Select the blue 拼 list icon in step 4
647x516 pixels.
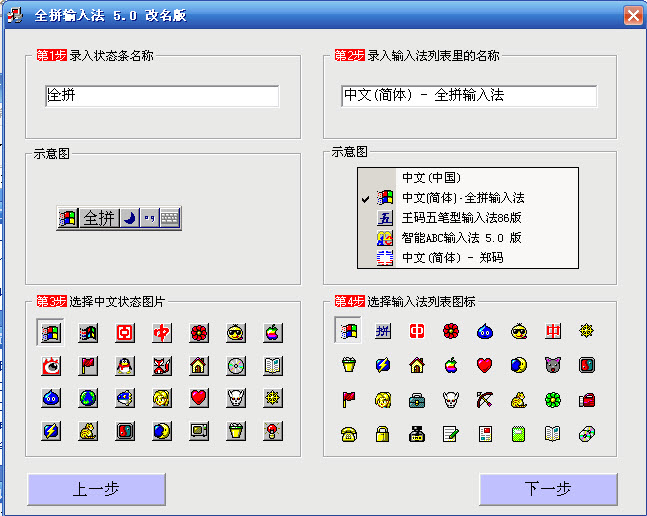click(383, 331)
